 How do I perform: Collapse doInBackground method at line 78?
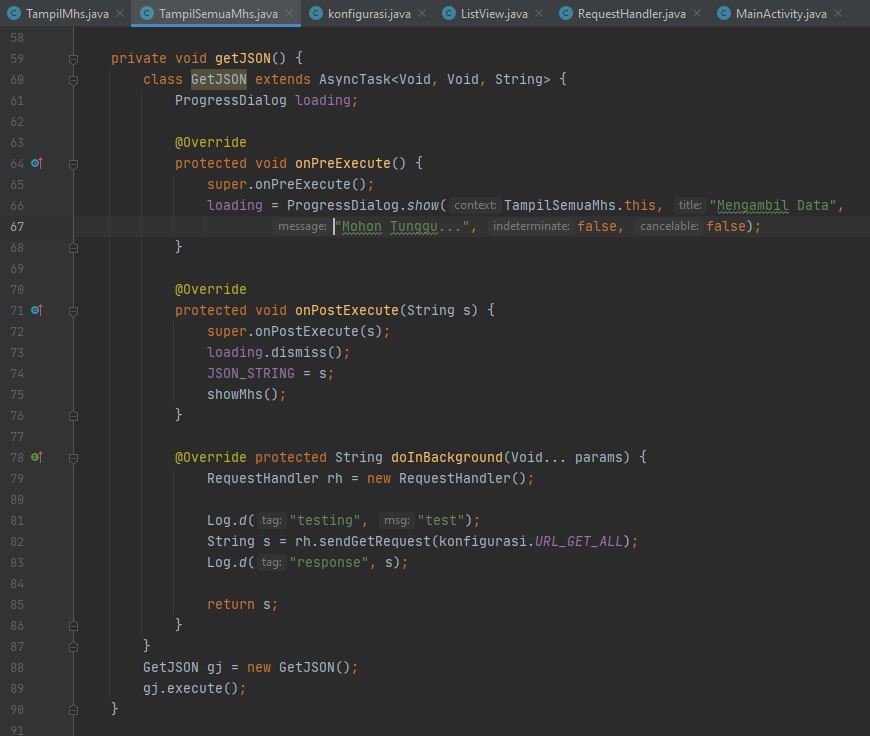click(x=73, y=458)
